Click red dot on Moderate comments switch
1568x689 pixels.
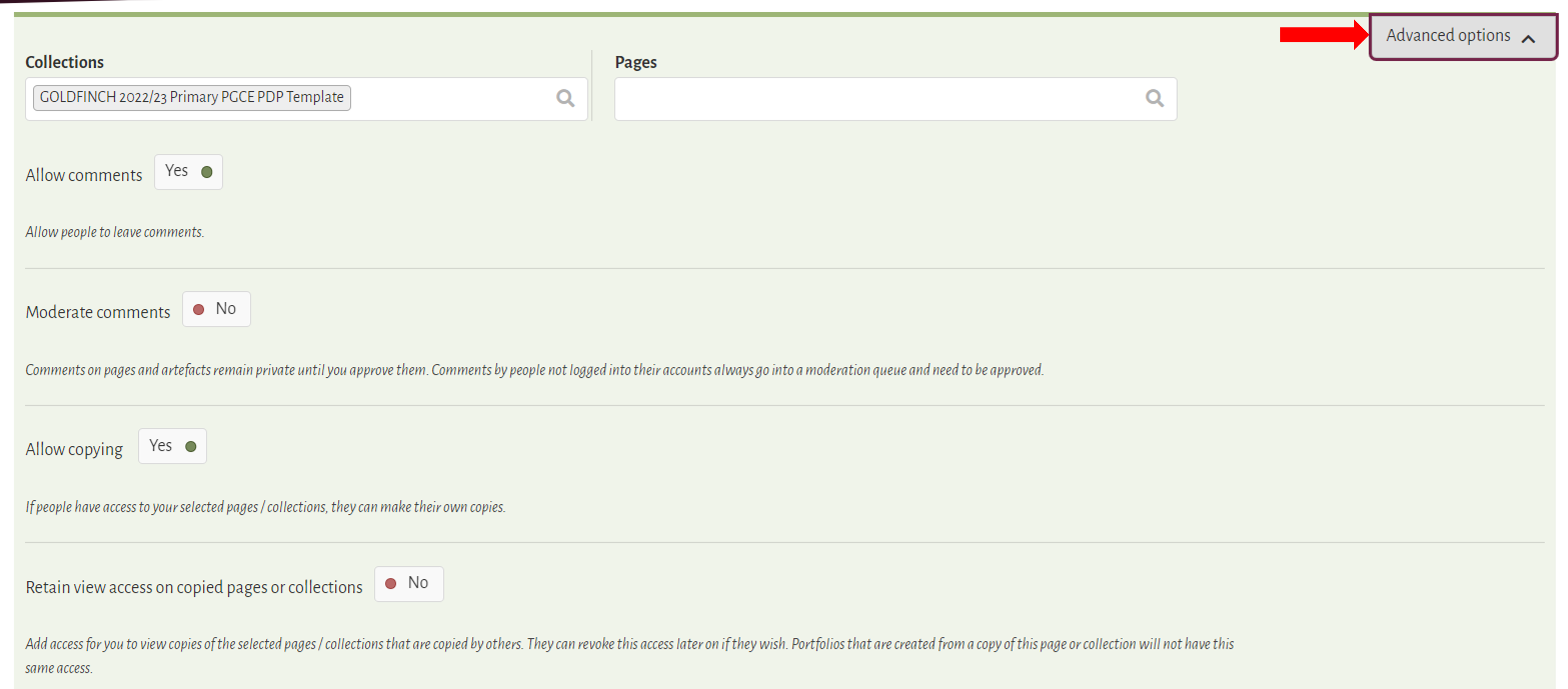(199, 310)
